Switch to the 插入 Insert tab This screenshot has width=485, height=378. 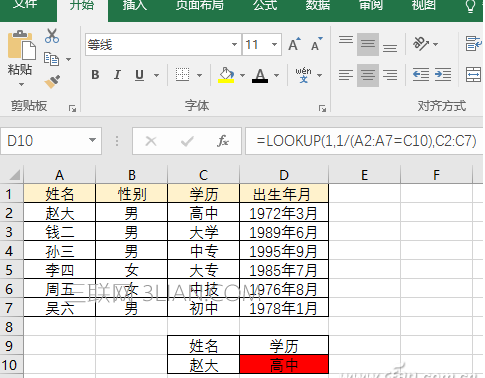point(135,5)
